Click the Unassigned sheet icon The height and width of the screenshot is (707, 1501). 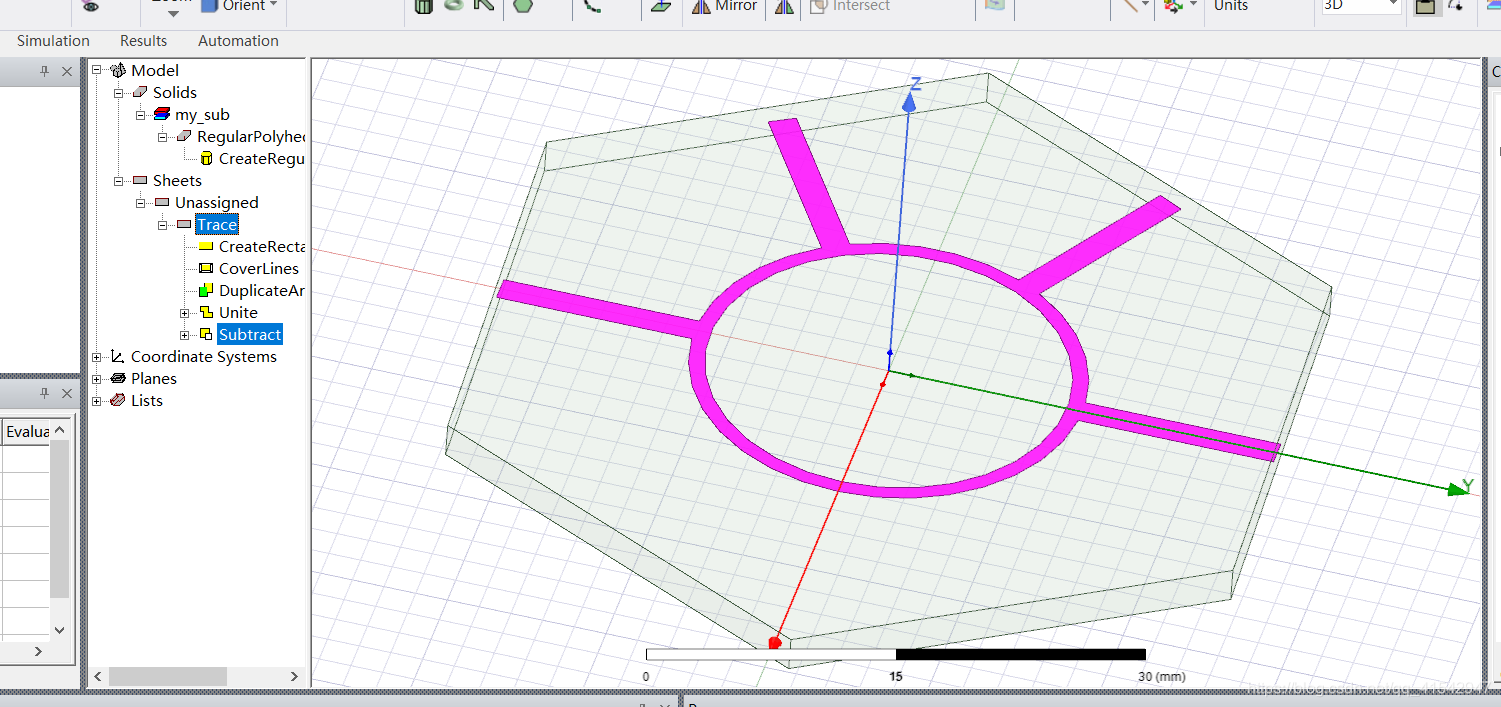pos(162,202)
